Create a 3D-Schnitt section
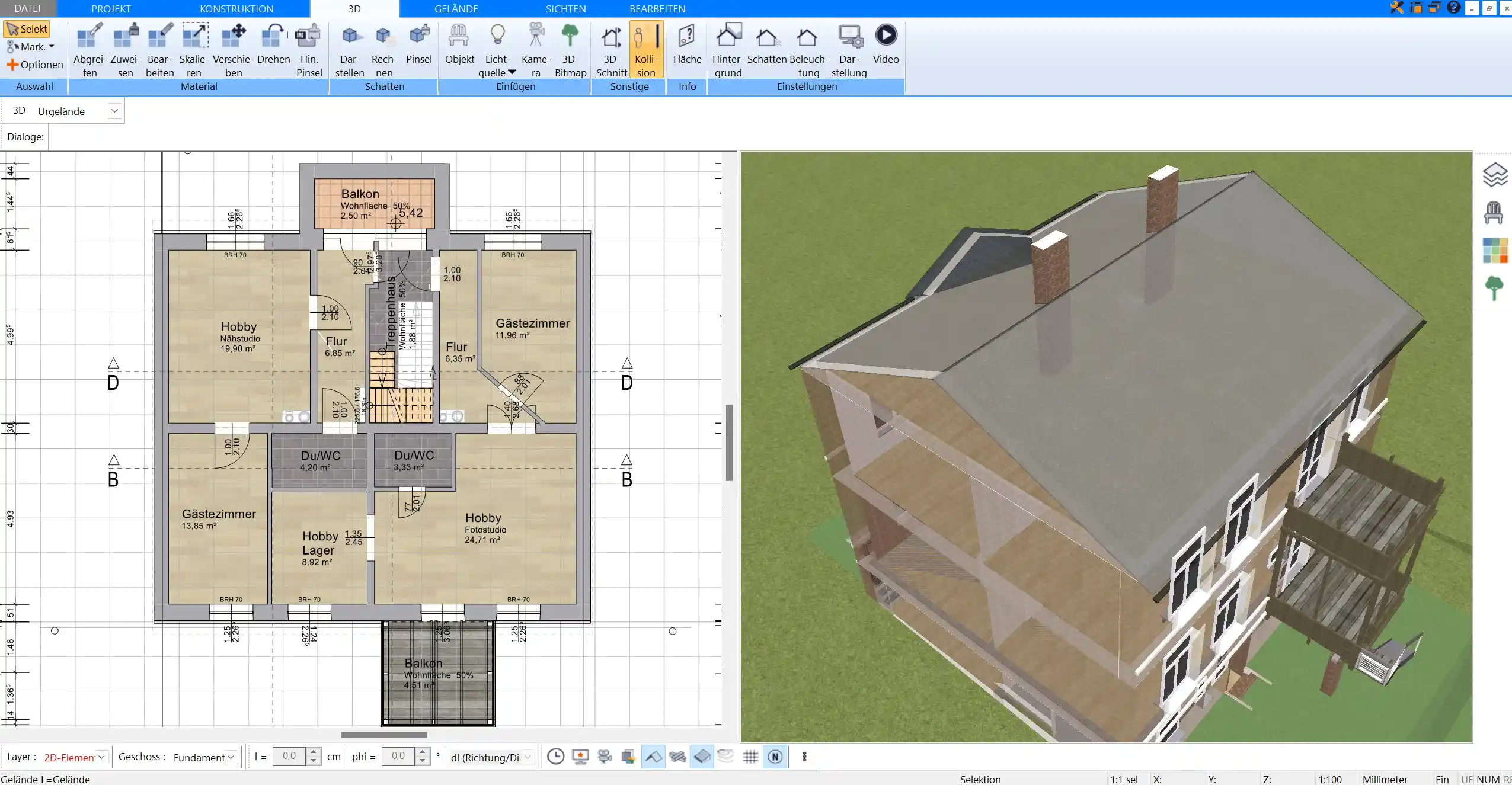The height and width of the screenshot is (785, 1512). [x=611, y=50]
